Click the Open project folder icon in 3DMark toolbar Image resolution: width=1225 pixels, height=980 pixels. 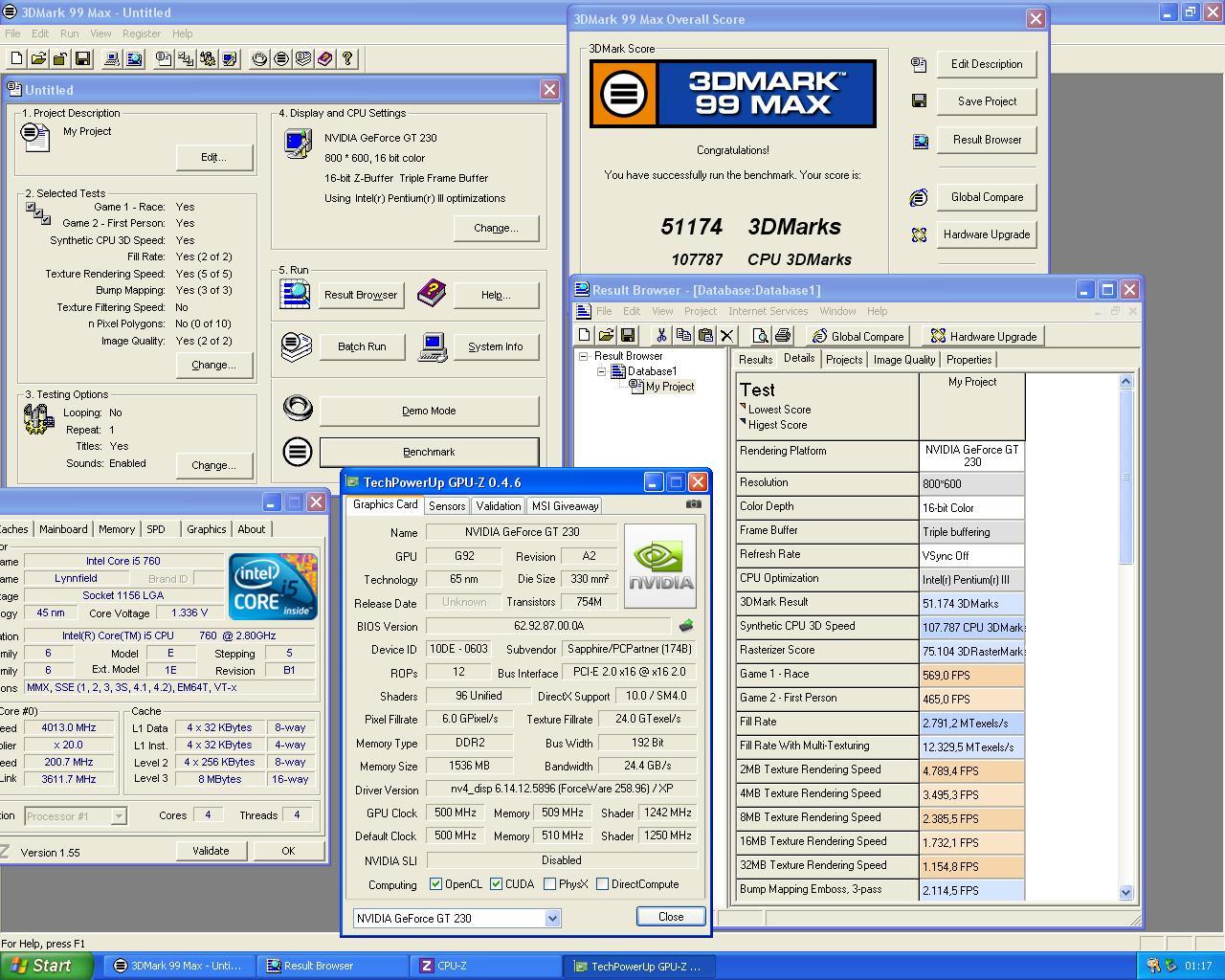tap(38, 59)
